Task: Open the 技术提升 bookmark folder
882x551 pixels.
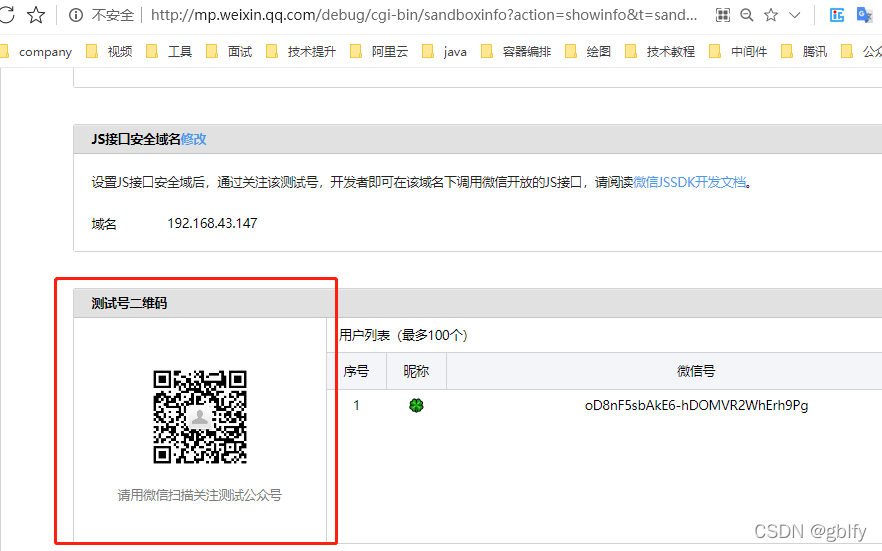Action: [301, 52]
